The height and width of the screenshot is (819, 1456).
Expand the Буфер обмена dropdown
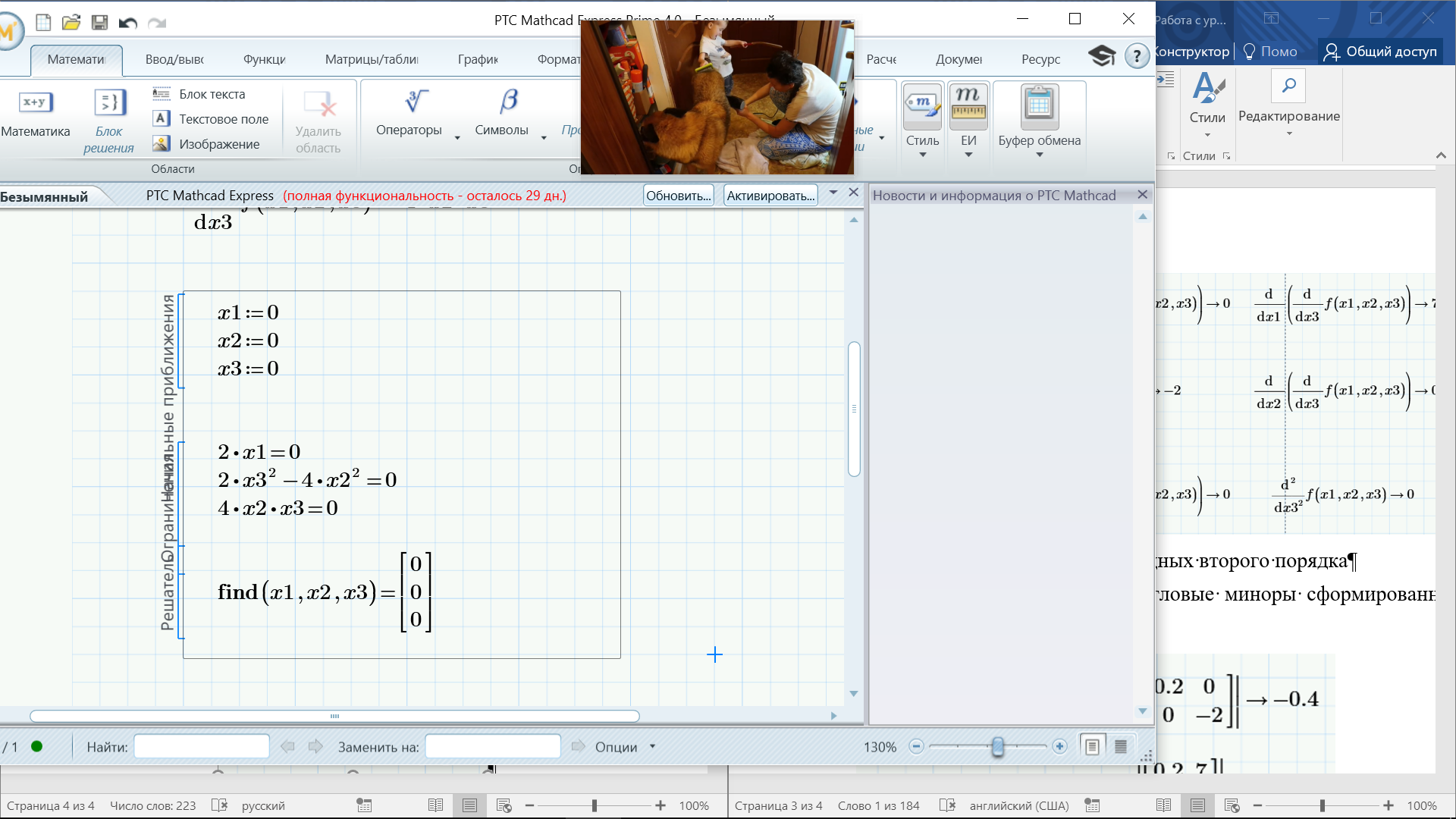click(1039, 155)
